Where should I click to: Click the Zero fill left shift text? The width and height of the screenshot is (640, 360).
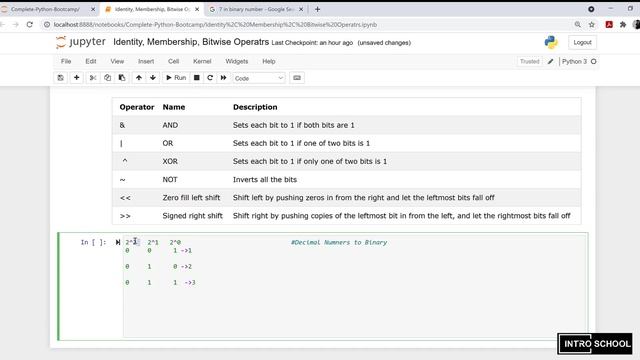point(191,198)
